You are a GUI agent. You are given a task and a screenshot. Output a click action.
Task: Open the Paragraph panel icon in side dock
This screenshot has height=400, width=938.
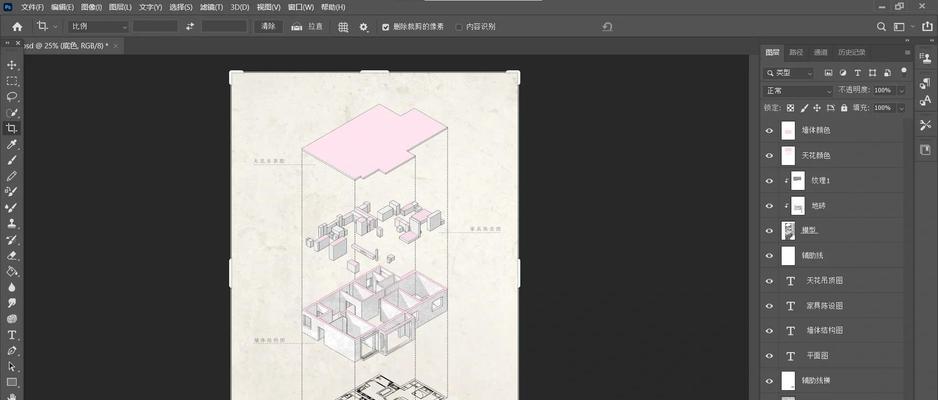[x=925, y=84]
